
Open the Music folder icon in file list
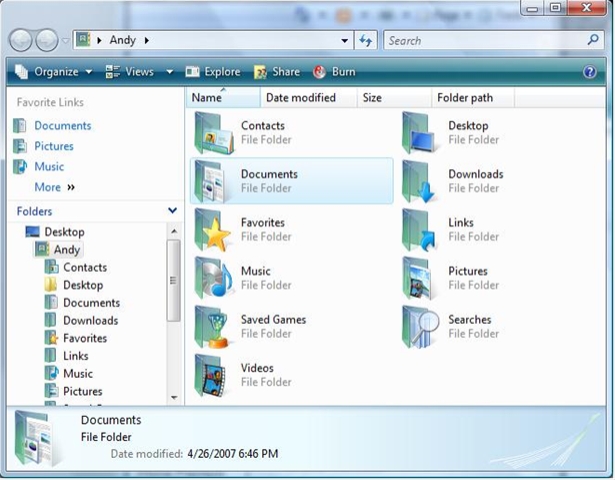click(x=213, y=278)
